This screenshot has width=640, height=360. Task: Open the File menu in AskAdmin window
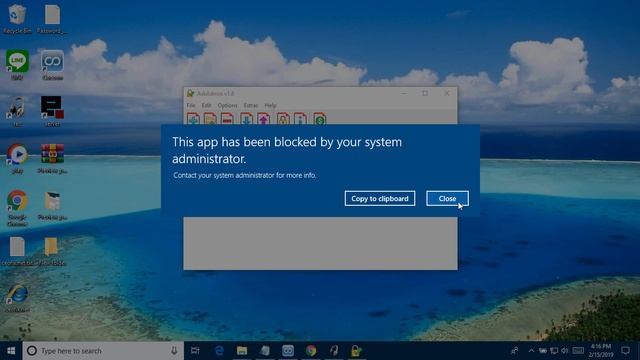click(191, 105)
